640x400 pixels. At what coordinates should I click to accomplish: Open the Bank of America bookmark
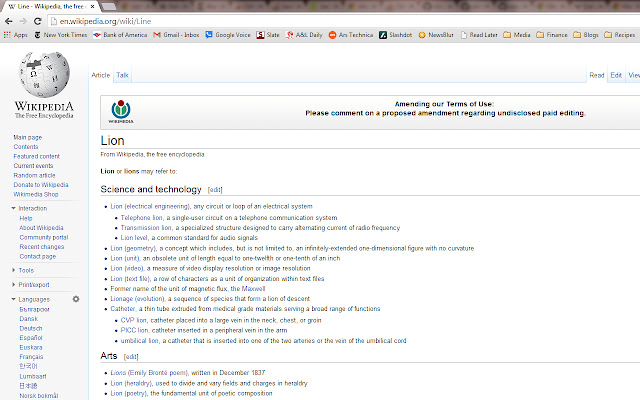(x=120, y=35)
